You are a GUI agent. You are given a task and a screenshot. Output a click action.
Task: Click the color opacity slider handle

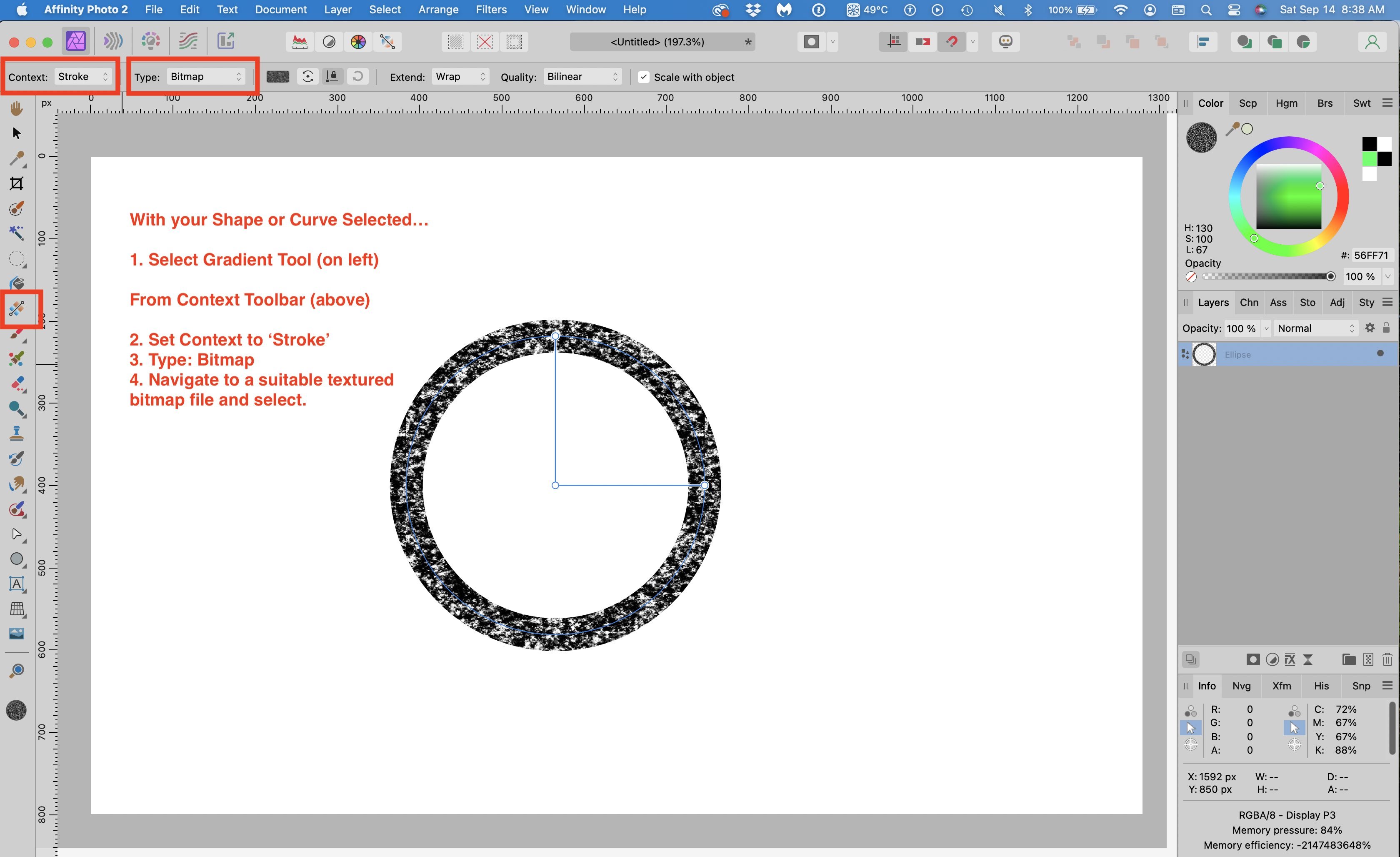[1331, 276]
